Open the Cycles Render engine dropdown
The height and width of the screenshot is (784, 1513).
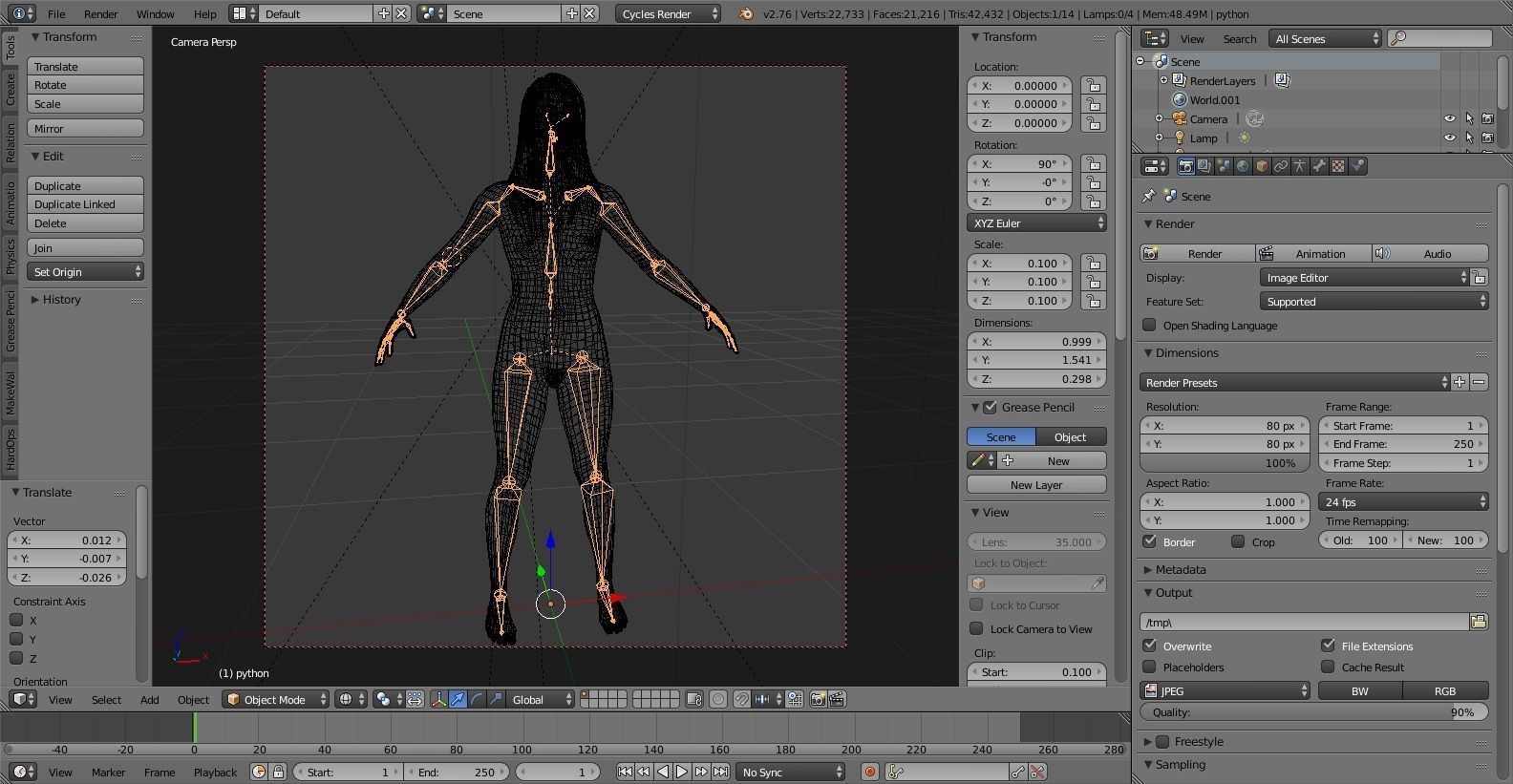(x=668, y=13)
